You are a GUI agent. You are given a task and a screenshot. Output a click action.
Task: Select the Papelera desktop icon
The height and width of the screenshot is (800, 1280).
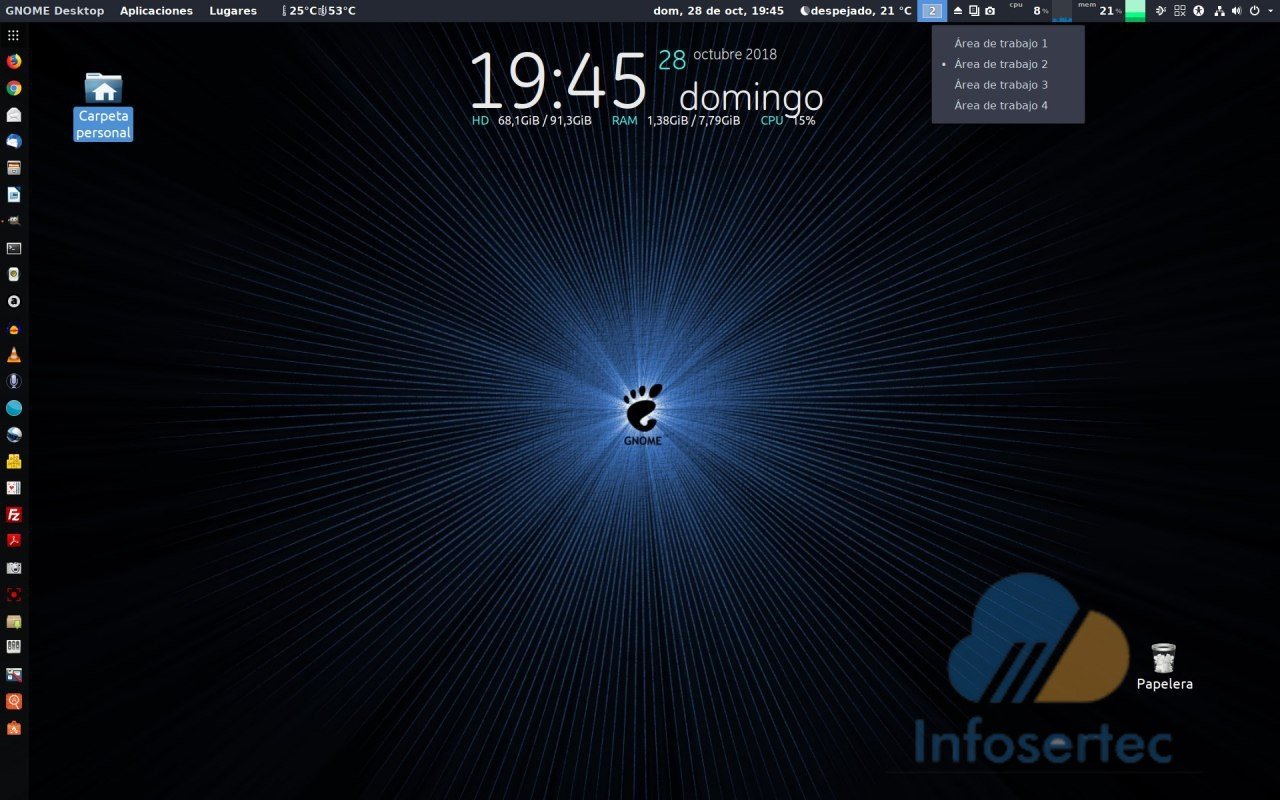pos(1164,666)
